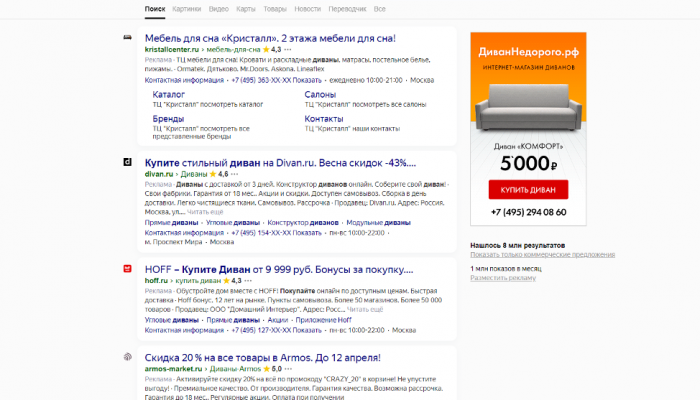This screenshot has height=400, width=700.
Task: Click the Armos market favicon icon
Action: 127,356
